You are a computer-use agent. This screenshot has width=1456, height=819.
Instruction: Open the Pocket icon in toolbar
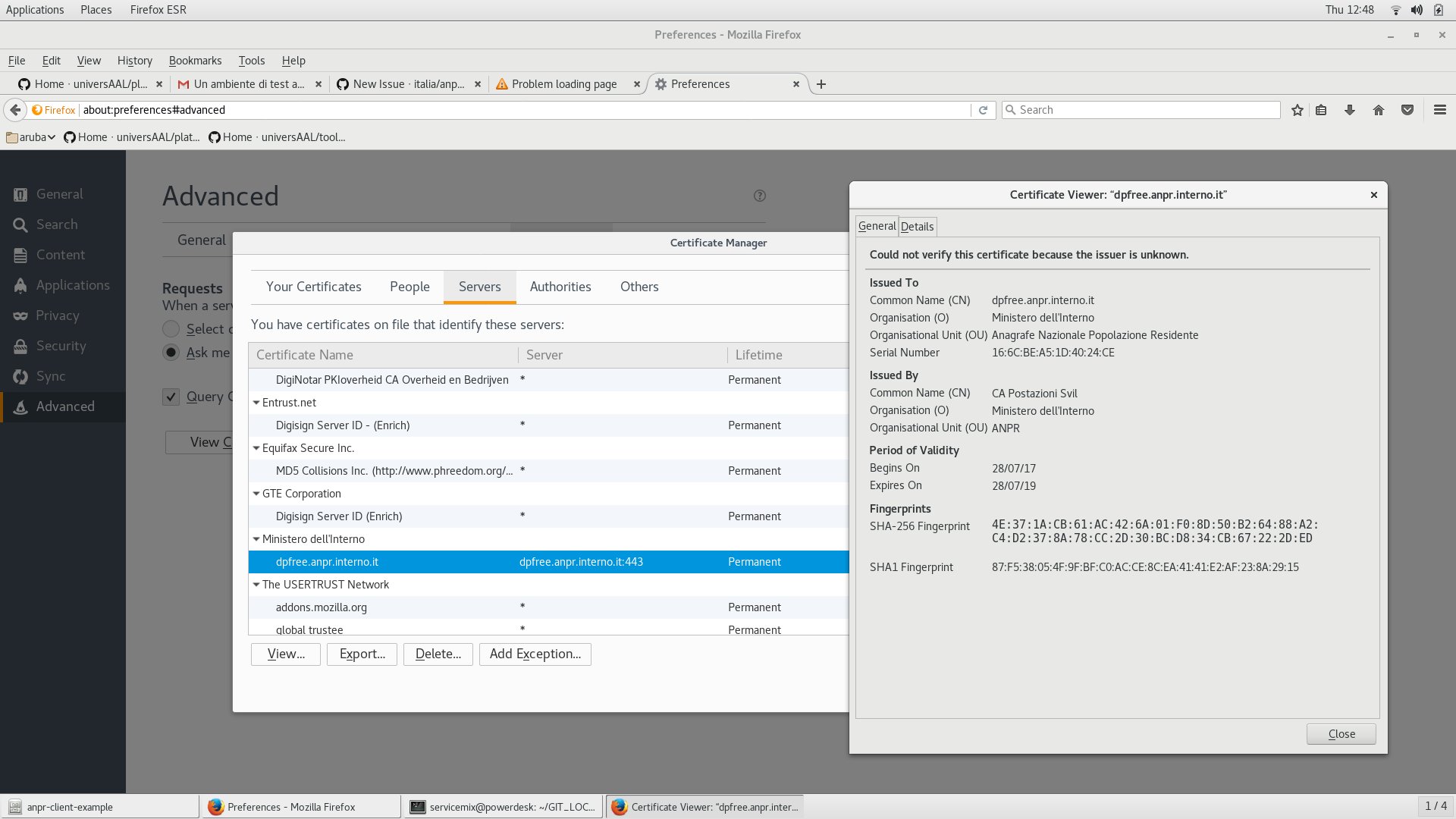coord(1407,110)
